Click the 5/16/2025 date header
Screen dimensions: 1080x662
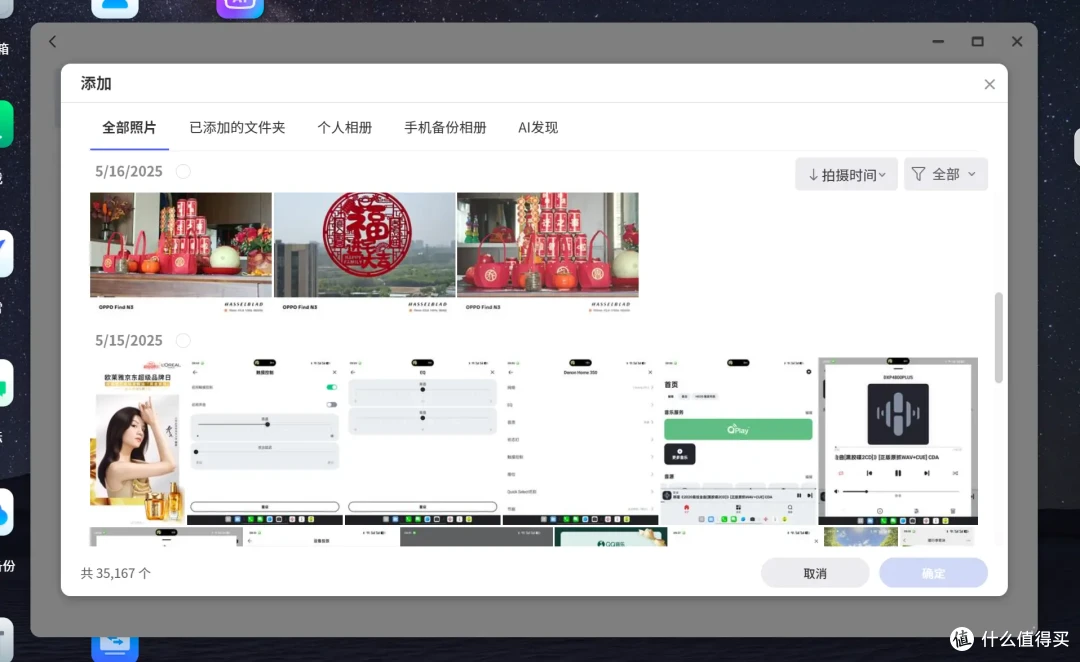[129, 172]
